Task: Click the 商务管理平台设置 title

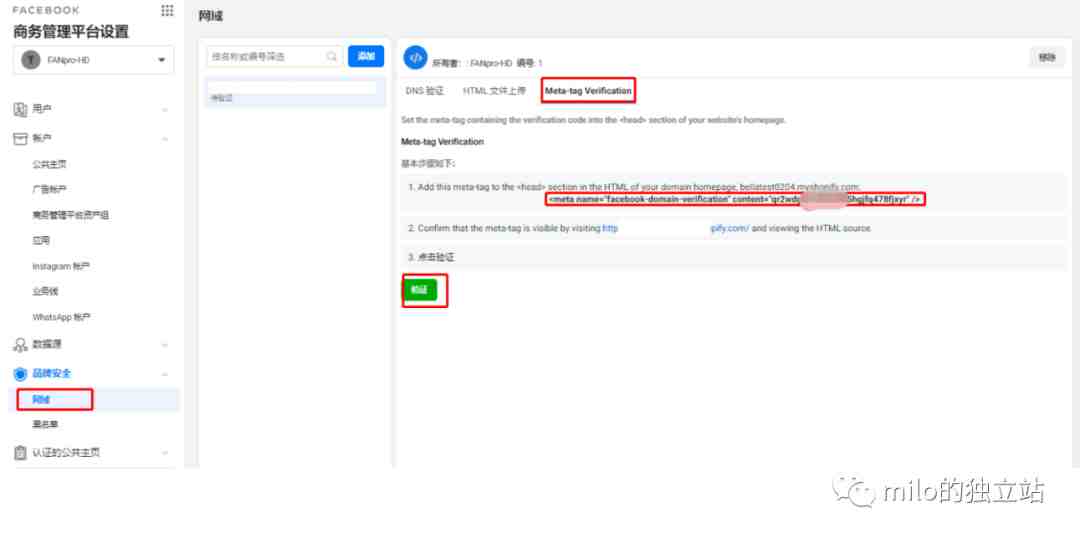Action: coord(71,32)
